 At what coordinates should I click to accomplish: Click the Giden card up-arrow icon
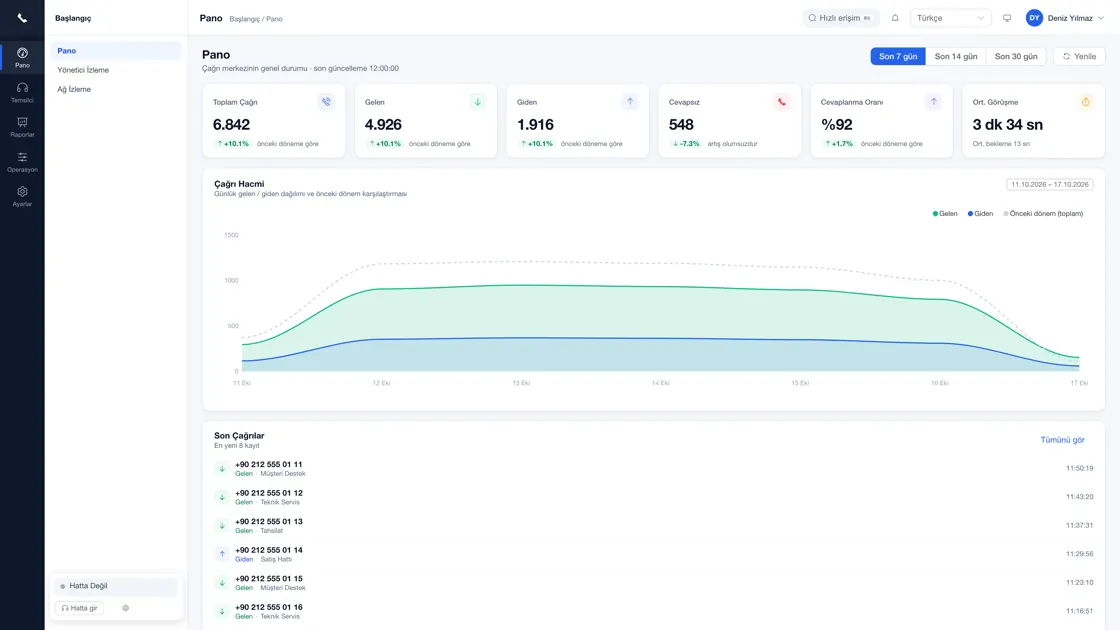[x=630, y=102]
